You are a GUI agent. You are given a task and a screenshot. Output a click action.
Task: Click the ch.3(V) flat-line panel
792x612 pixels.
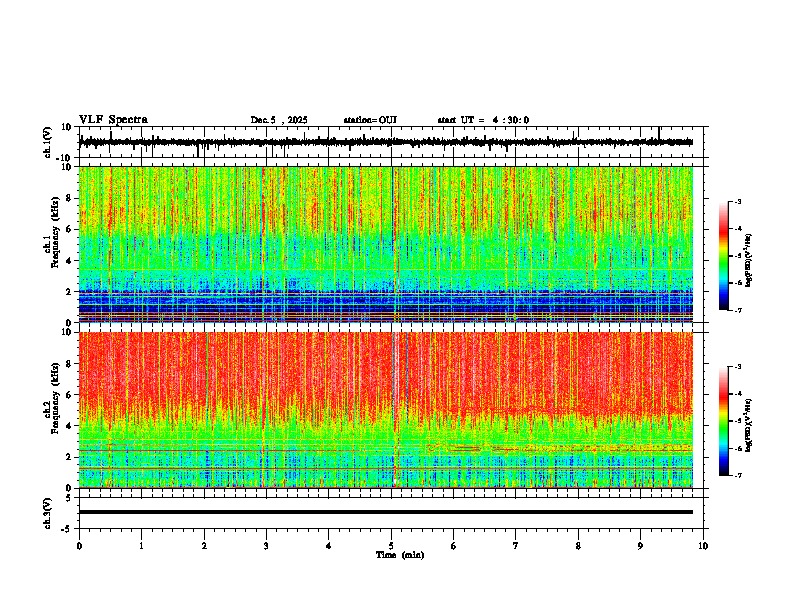point(393,513)
